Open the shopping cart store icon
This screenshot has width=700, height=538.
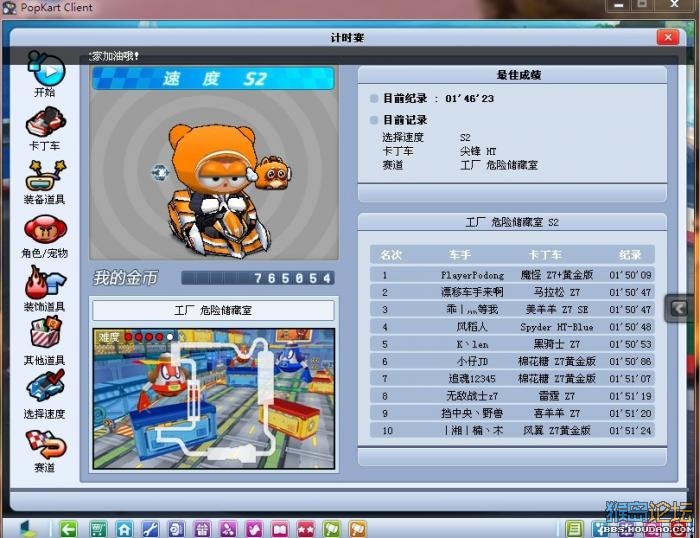98,530
